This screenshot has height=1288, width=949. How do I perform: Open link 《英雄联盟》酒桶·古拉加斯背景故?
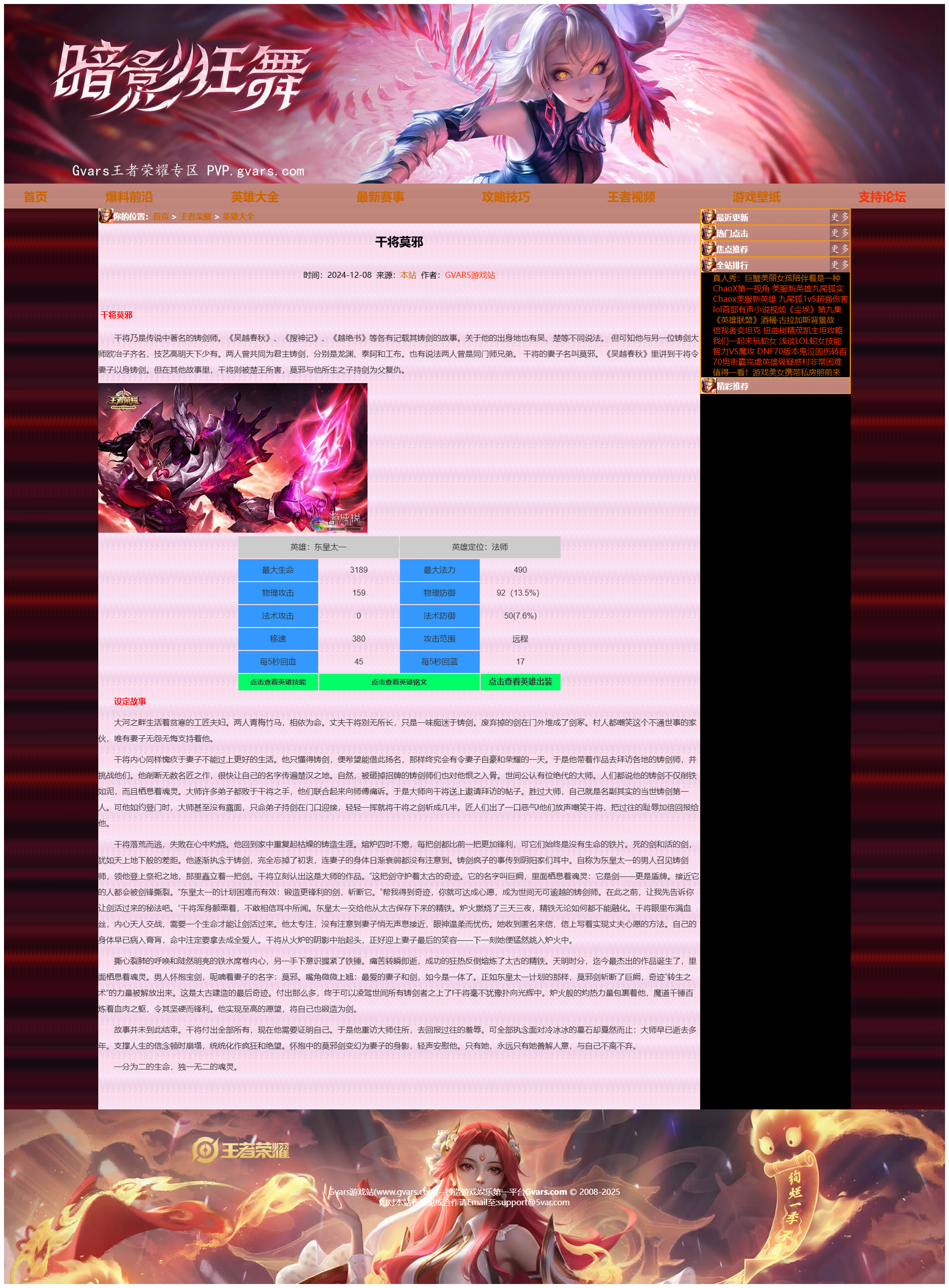click(774, 320)
